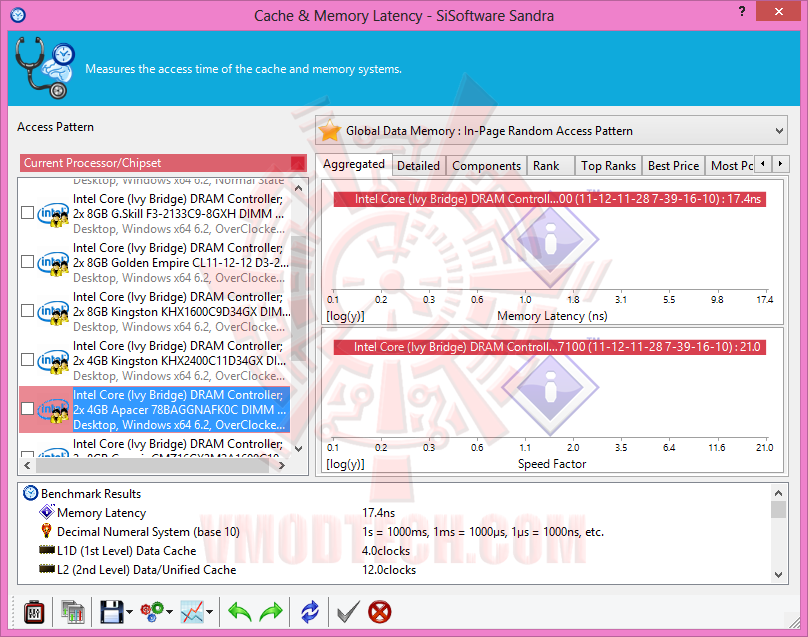Image resolution: width=808 pixels, height=637 pixels.
Task: Click results panel scroll down arrow
Action: click(779, 574)
